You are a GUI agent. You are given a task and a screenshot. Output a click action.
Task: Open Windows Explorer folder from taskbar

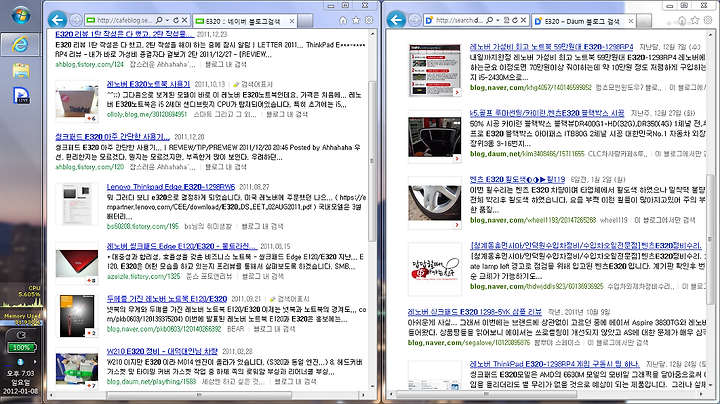pyautogui.click(x=21, y=70)
